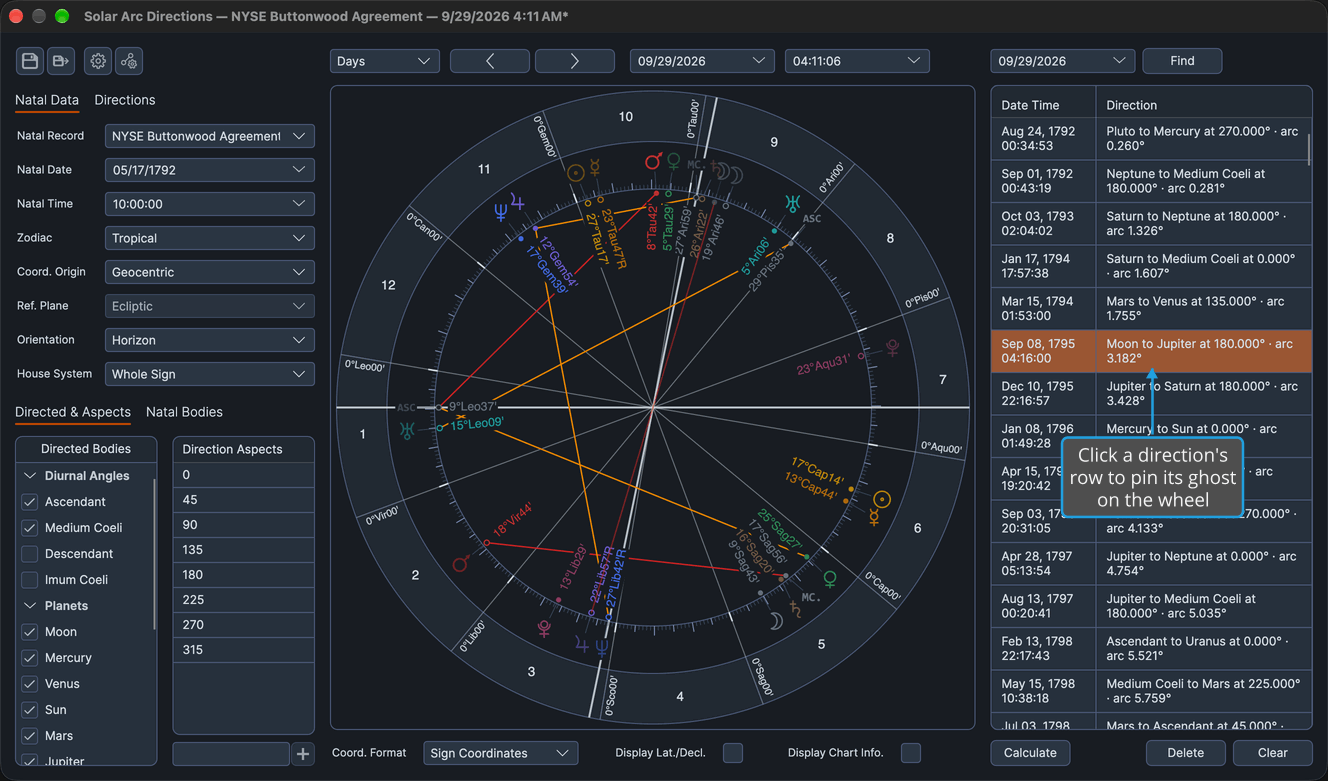1328x781 pixels.
Task: Click the Delete button
Action: pos(1186,753)
